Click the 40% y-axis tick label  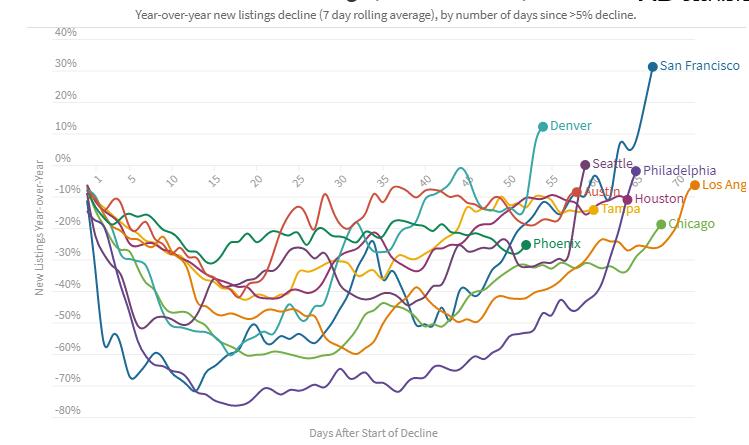click(65, 33)
